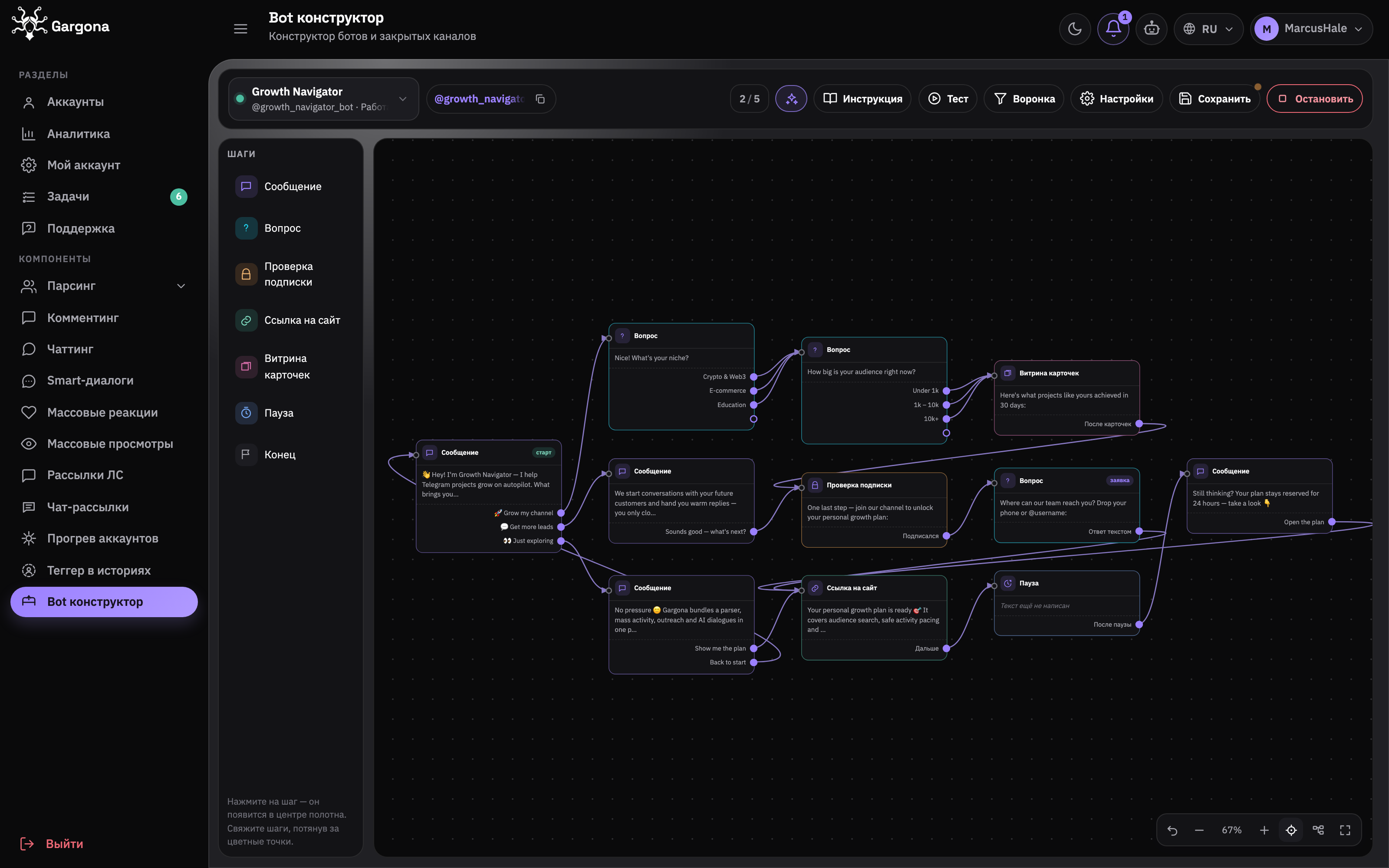Log out with Выйти

[x=52, y=843]
